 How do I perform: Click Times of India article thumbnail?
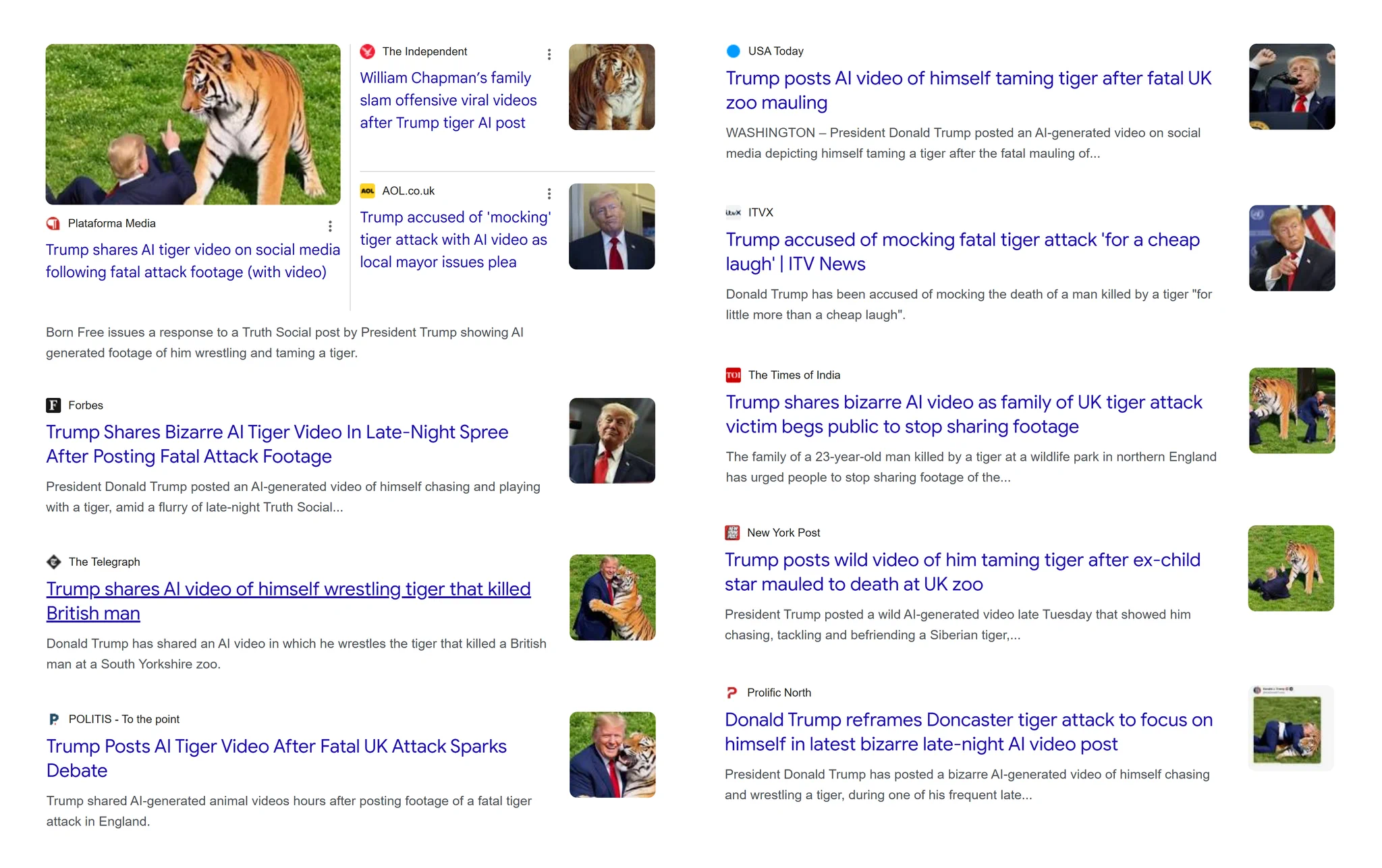1292,410
